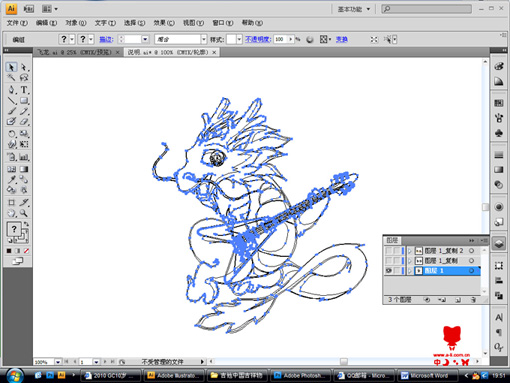
Task: Click the 描边 stroke link
Action: point(106,39)
